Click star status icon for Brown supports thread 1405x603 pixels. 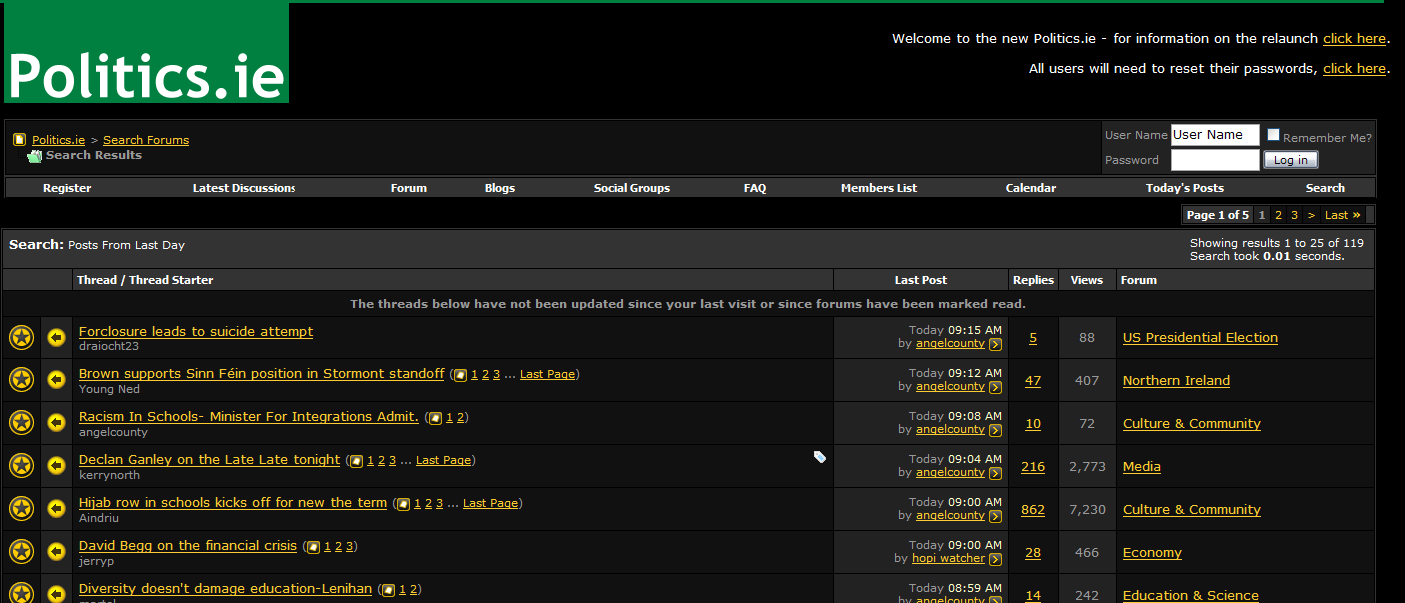(x=21, y=380)
